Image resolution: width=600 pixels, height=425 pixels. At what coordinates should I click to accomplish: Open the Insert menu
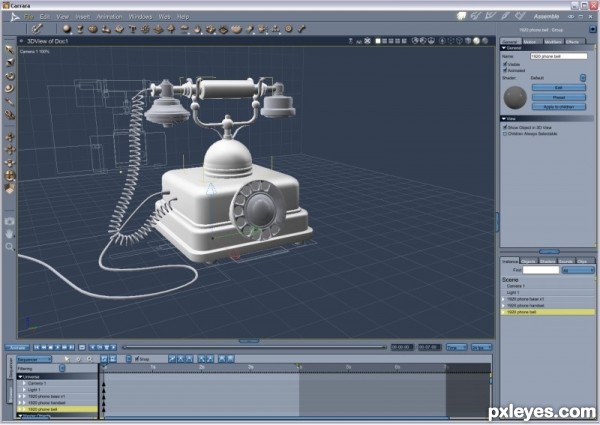point(82,17)
